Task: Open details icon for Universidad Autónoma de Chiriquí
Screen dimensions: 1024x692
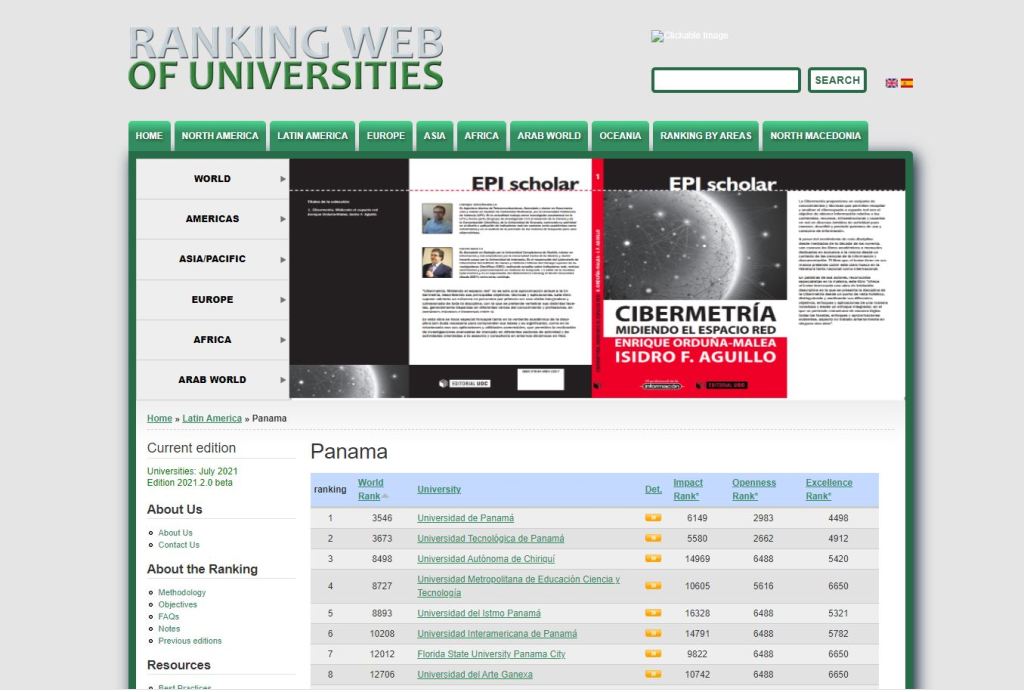Action: point(653,559)
